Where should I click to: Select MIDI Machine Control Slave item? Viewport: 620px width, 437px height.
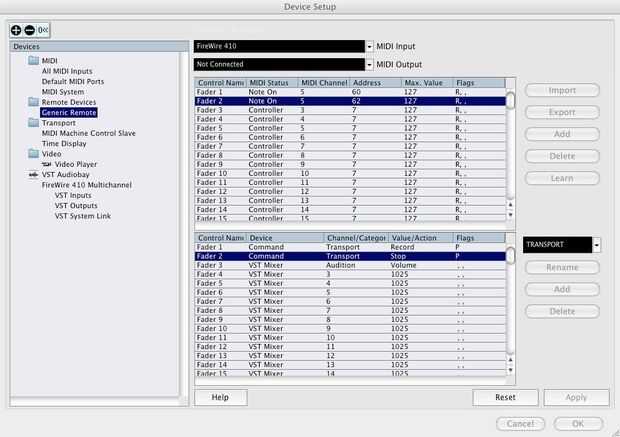pyautogui.click(x=89, y=133)
